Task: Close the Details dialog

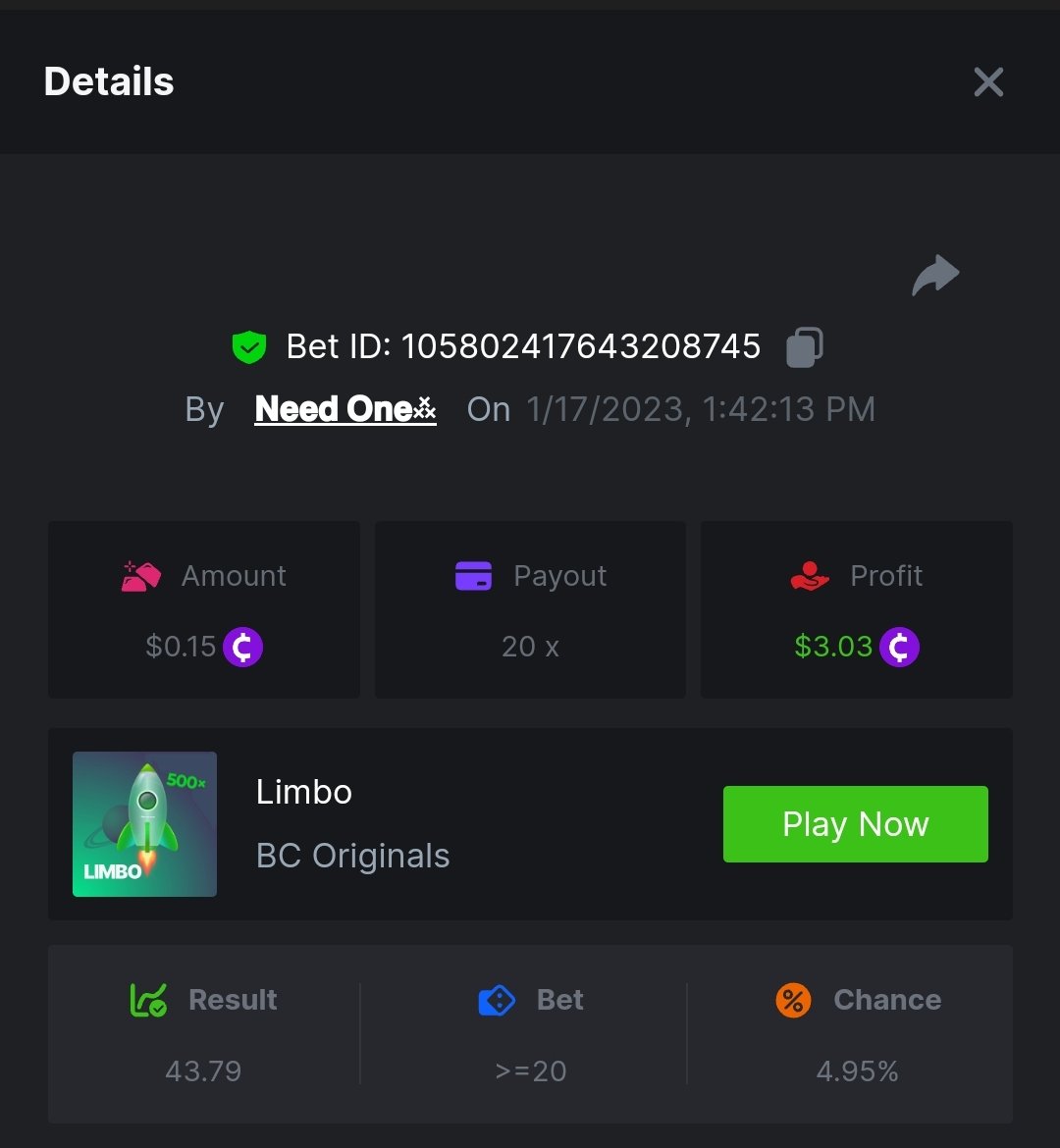Action: (988, 82)
